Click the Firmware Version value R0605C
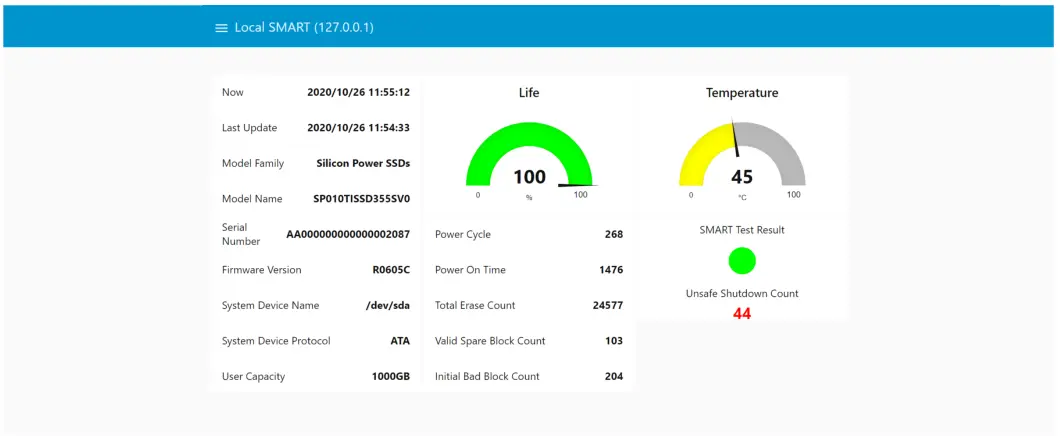The image size is (1060, 436). point(391,270)
